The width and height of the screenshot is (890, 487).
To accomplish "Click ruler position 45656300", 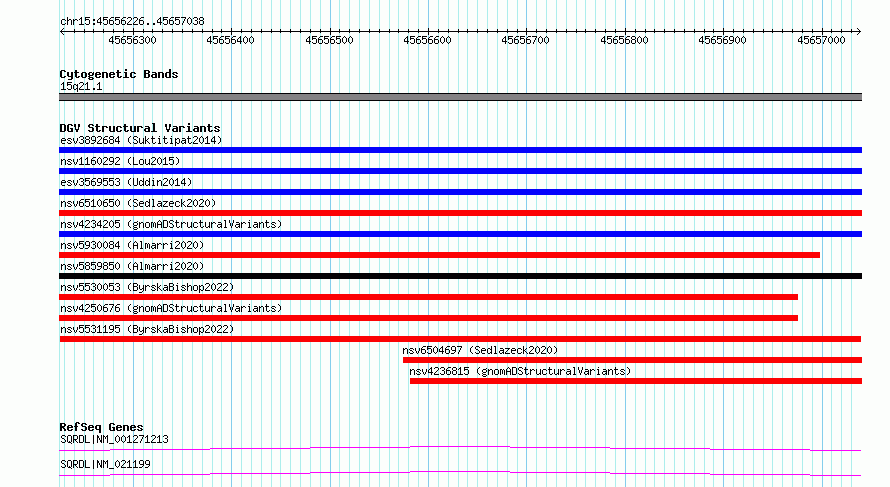I will [132, 40].
